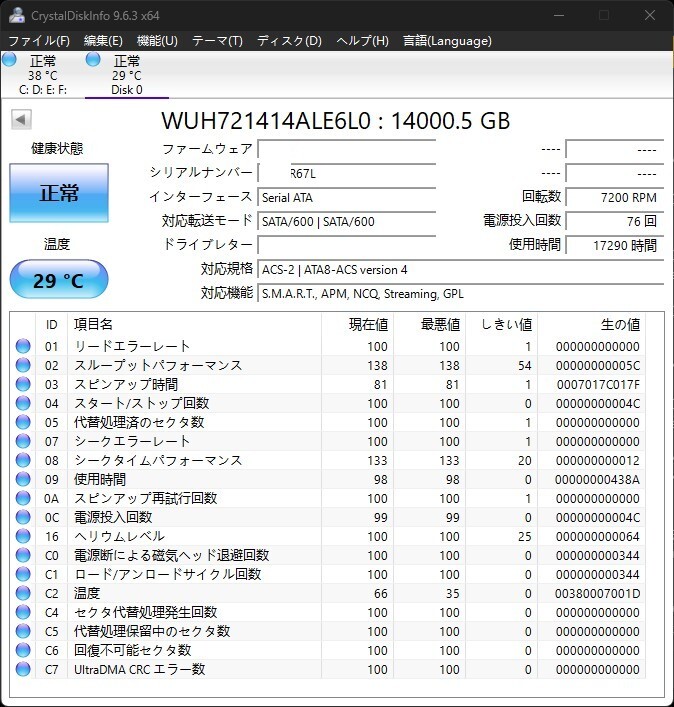Click the S.M.A.R.T., APM, NCQ features field
This screenshot has height=707, width=674.
(461, 294)
